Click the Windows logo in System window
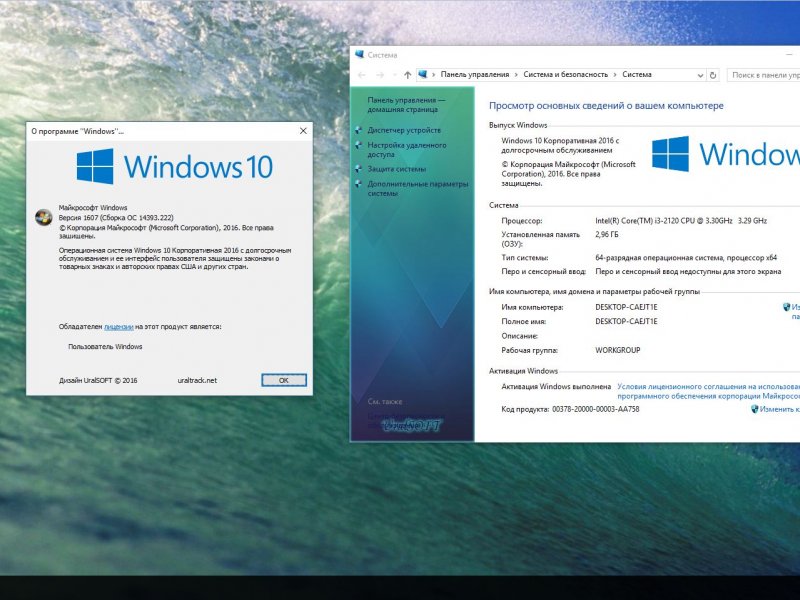800x600 pixels. 726,154
